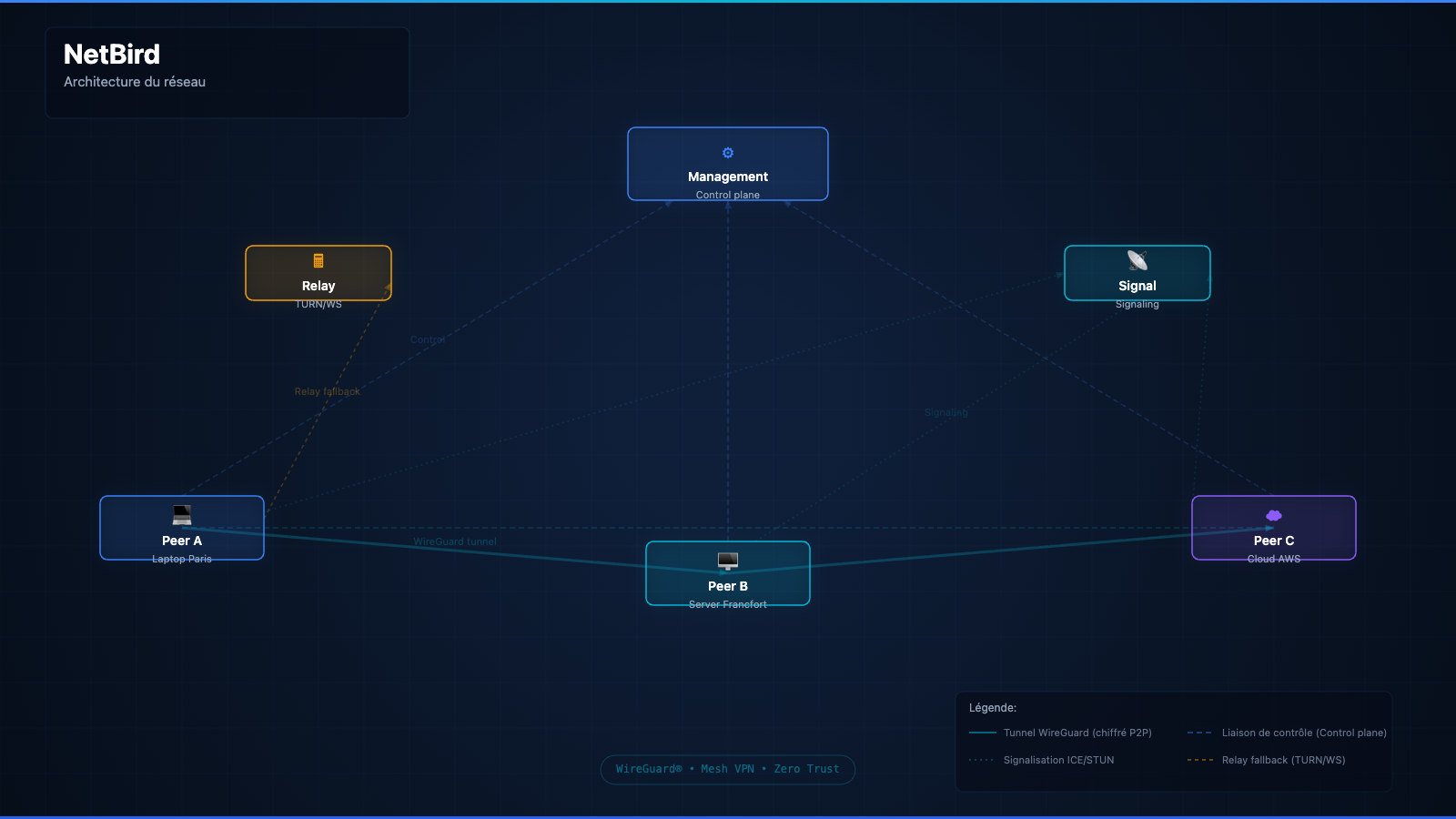Click the Relay fallback edge label
Image resolution: width=1456 pixels, height=819 pixels.
pyautogui.click(x=328, y=391)
